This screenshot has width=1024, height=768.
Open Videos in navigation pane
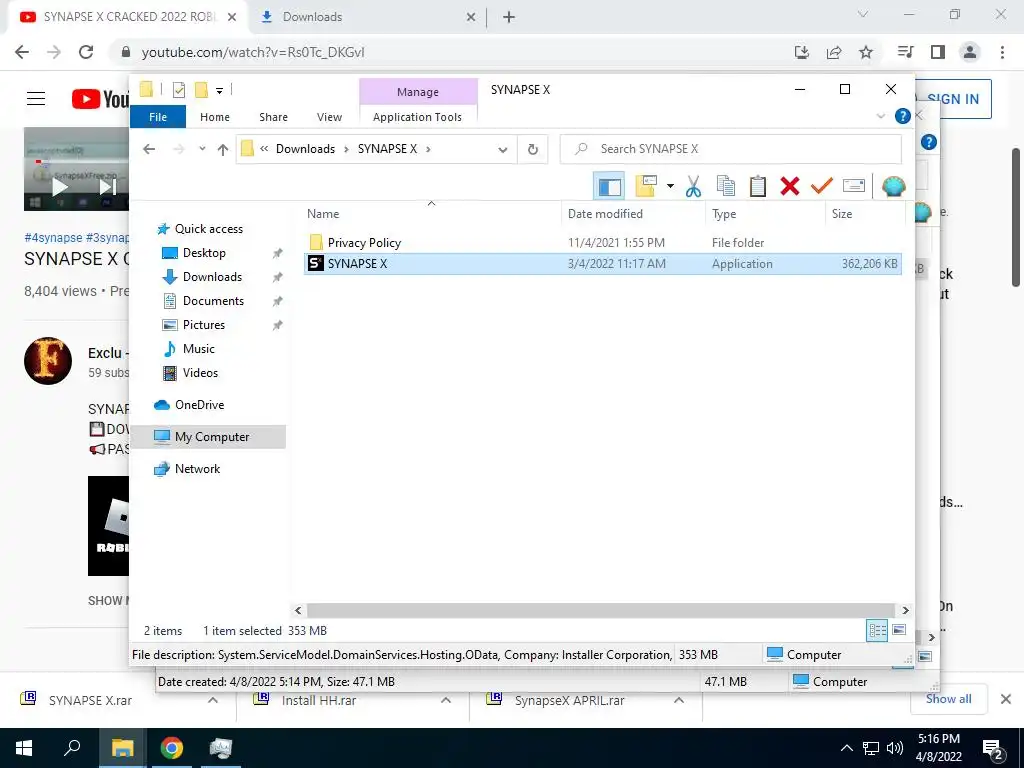[x=200, y=373]
